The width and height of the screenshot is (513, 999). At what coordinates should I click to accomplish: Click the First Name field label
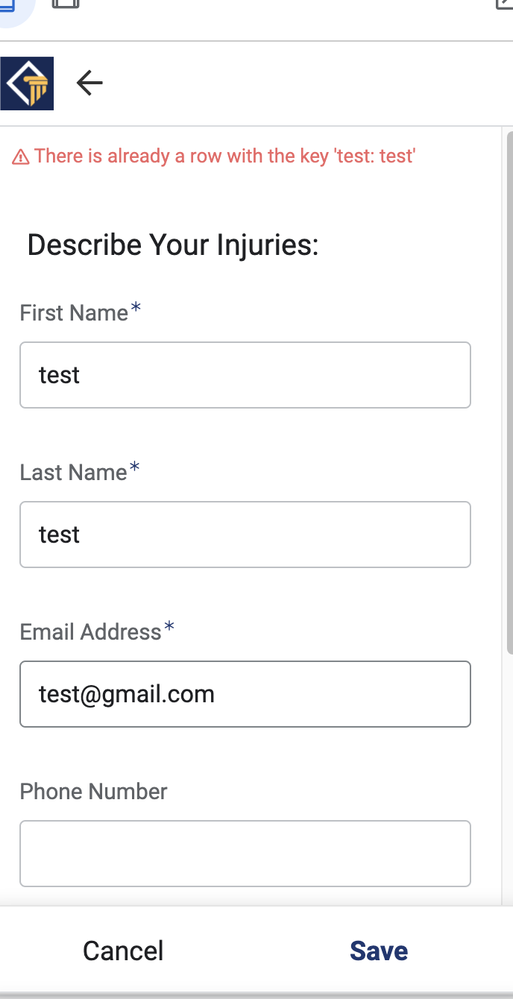[x=74, y=313]
